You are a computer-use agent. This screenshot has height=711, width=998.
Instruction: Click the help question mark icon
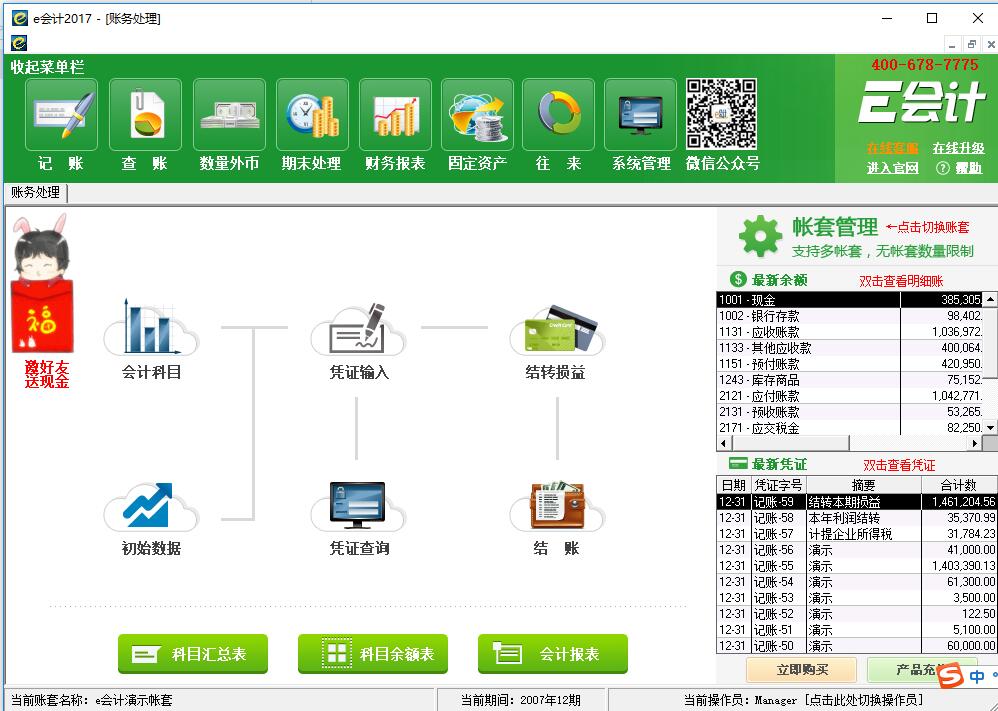pyautogui.click(x=943, y=168)
